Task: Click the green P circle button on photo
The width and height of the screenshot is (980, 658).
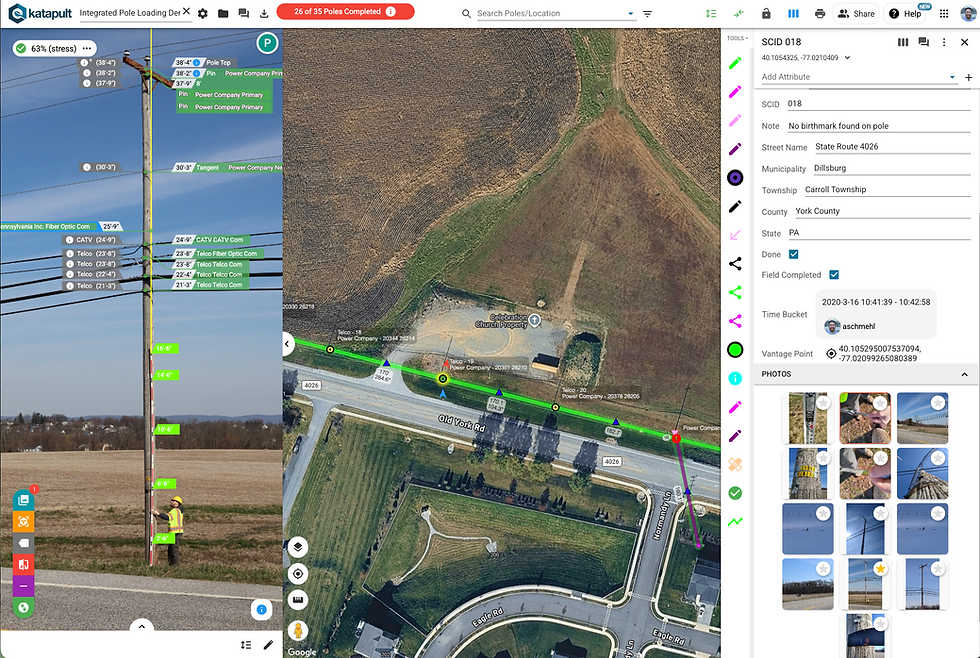Action: click(268, 43)
